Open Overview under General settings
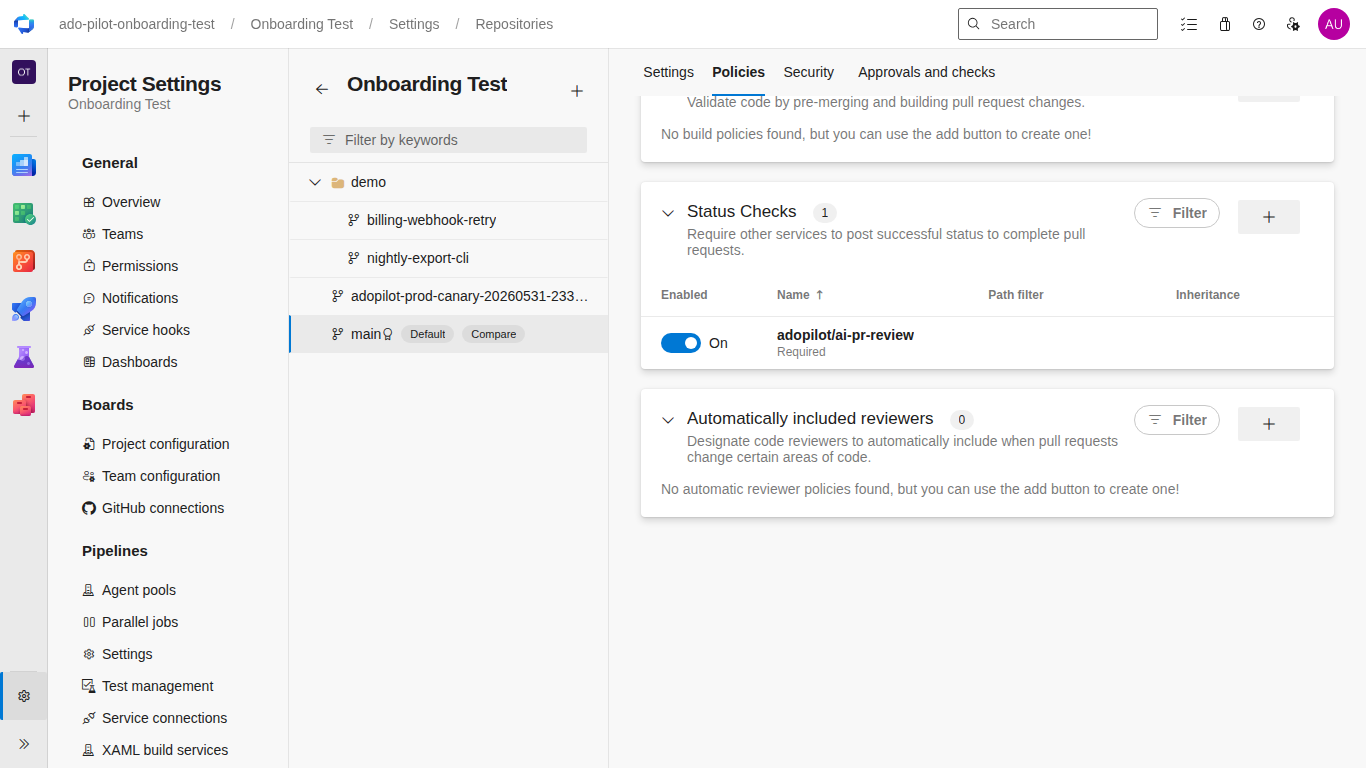 click(130, 202)
